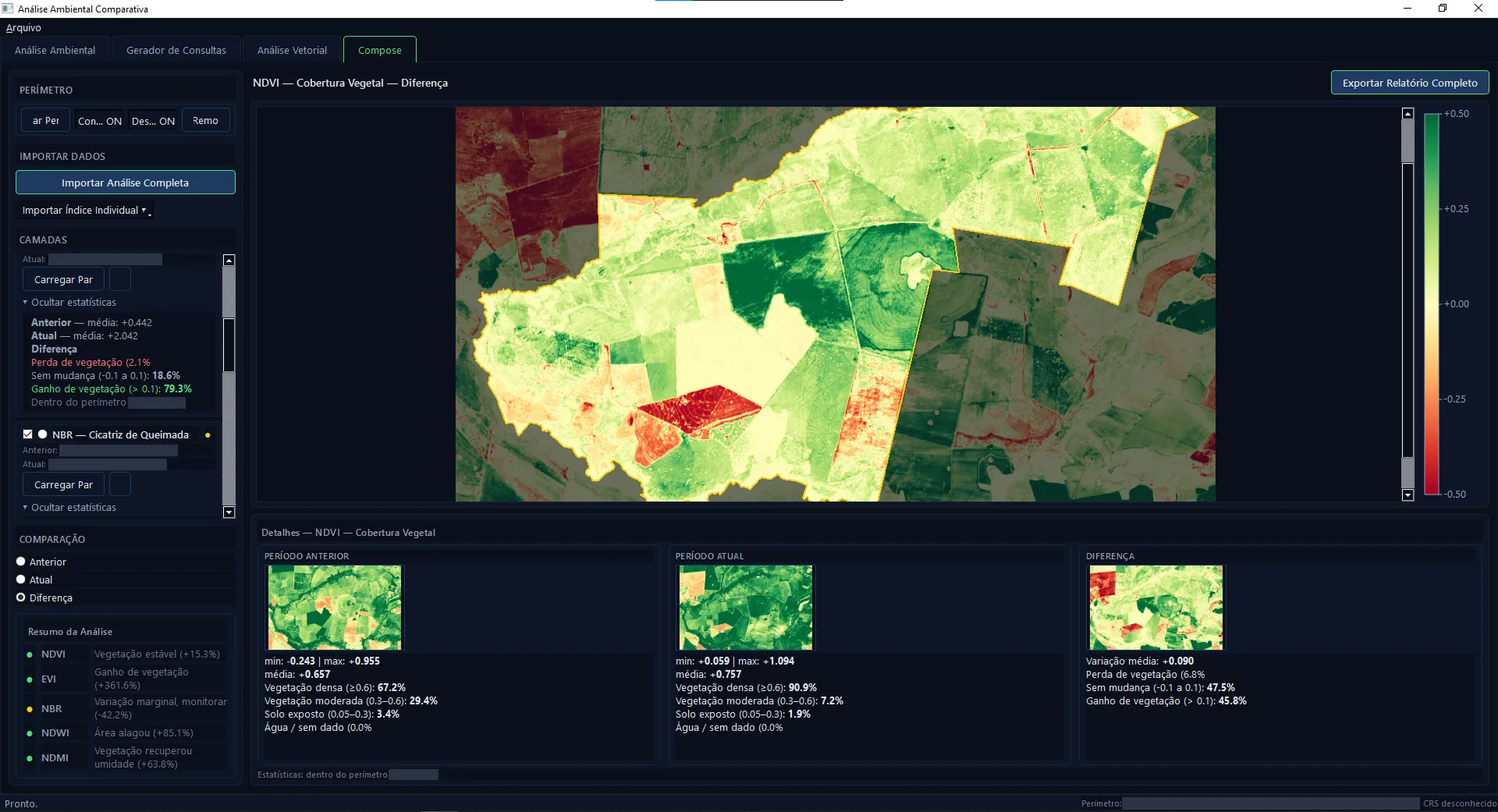
Task: Click the -0.50 color scale label
Action: (1454, 495)
